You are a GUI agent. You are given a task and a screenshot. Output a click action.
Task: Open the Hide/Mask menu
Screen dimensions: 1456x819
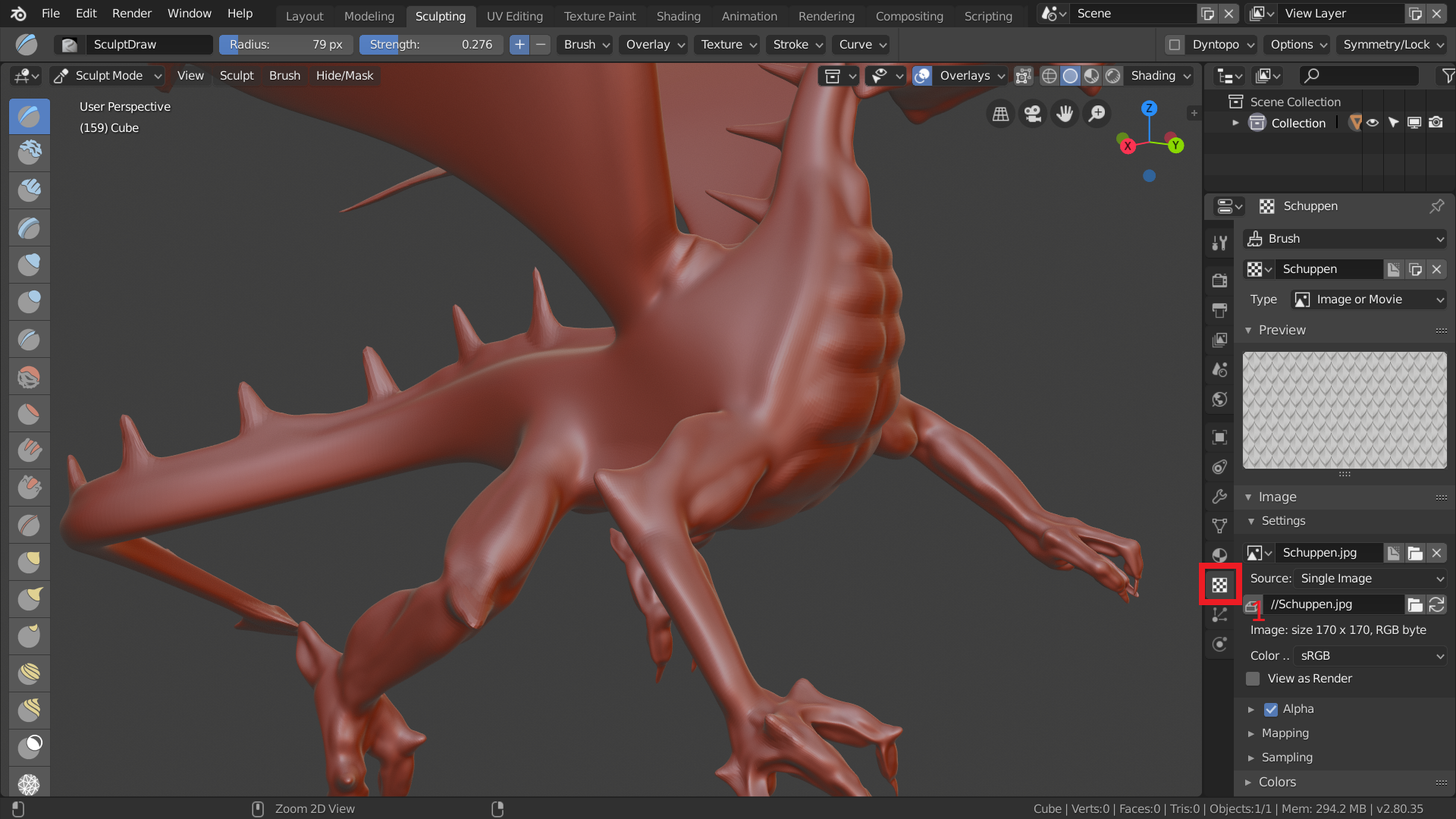(x=345, y=76)
